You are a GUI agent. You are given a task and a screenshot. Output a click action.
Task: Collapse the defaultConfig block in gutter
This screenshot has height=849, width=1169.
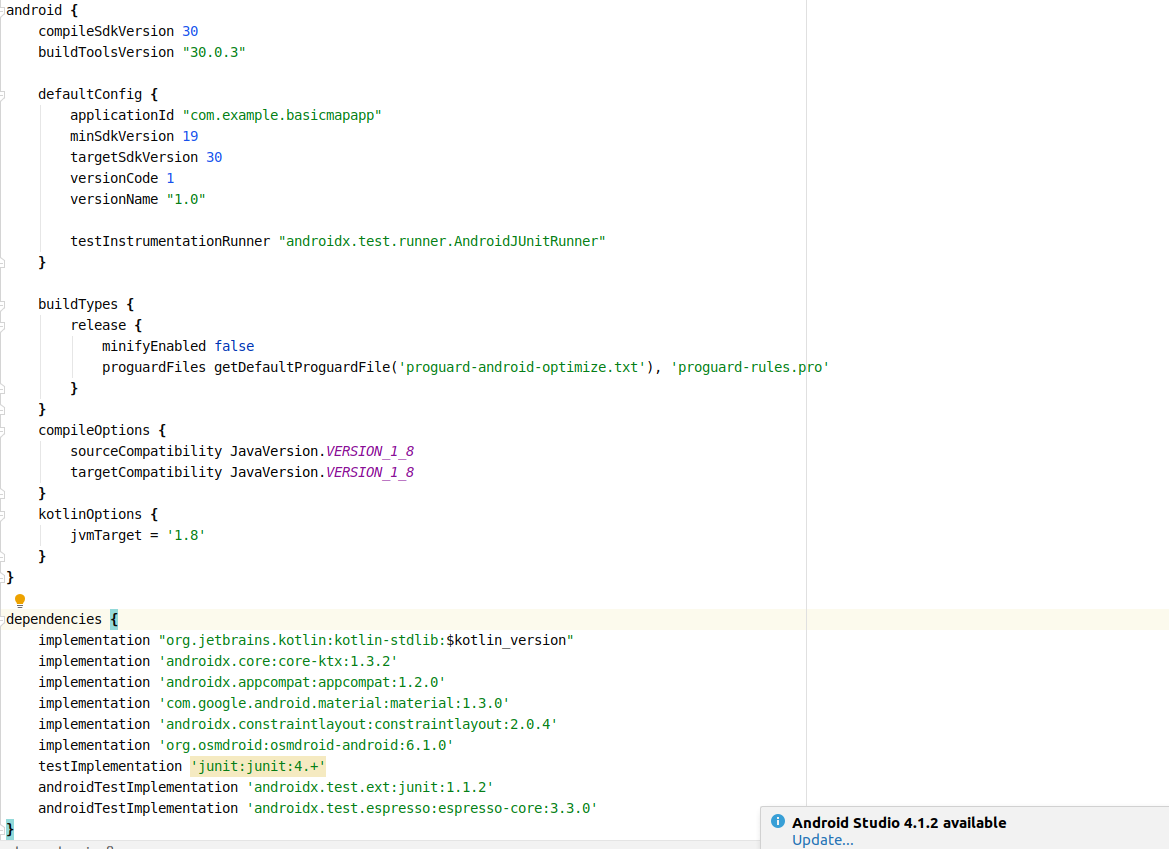[x=2, y=94]
